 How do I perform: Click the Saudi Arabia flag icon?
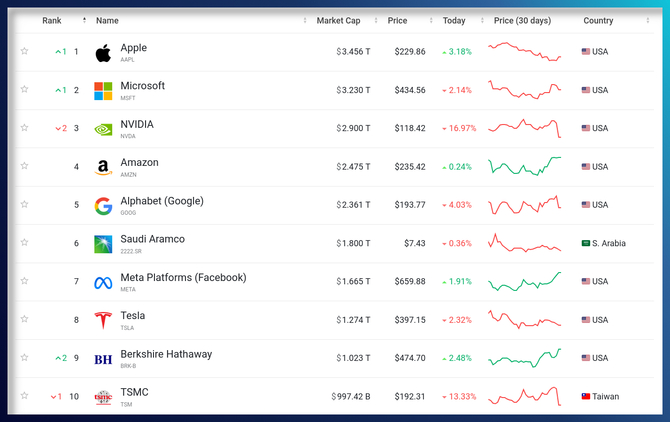(x=586, y=243)
